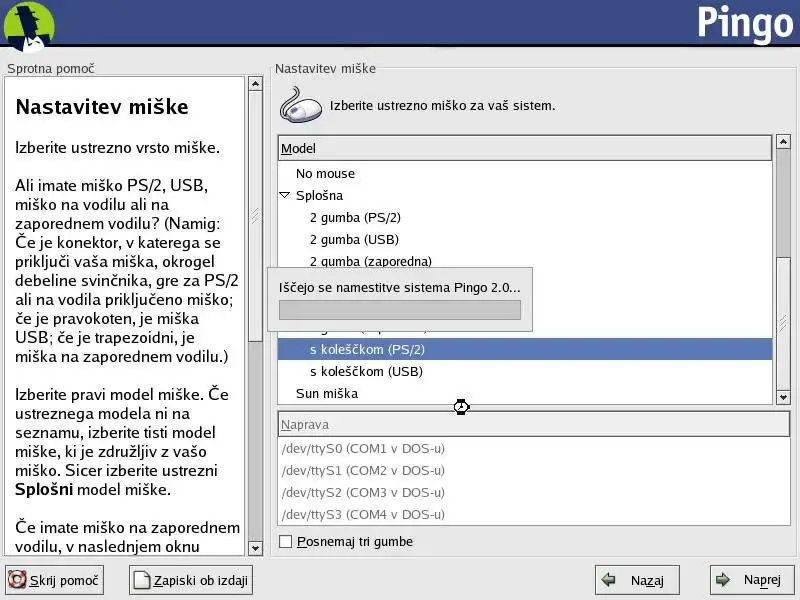Choose /dev/ttyS0 (COM1 v DOS-u) device
800x600 pixels.
point(534,448)
